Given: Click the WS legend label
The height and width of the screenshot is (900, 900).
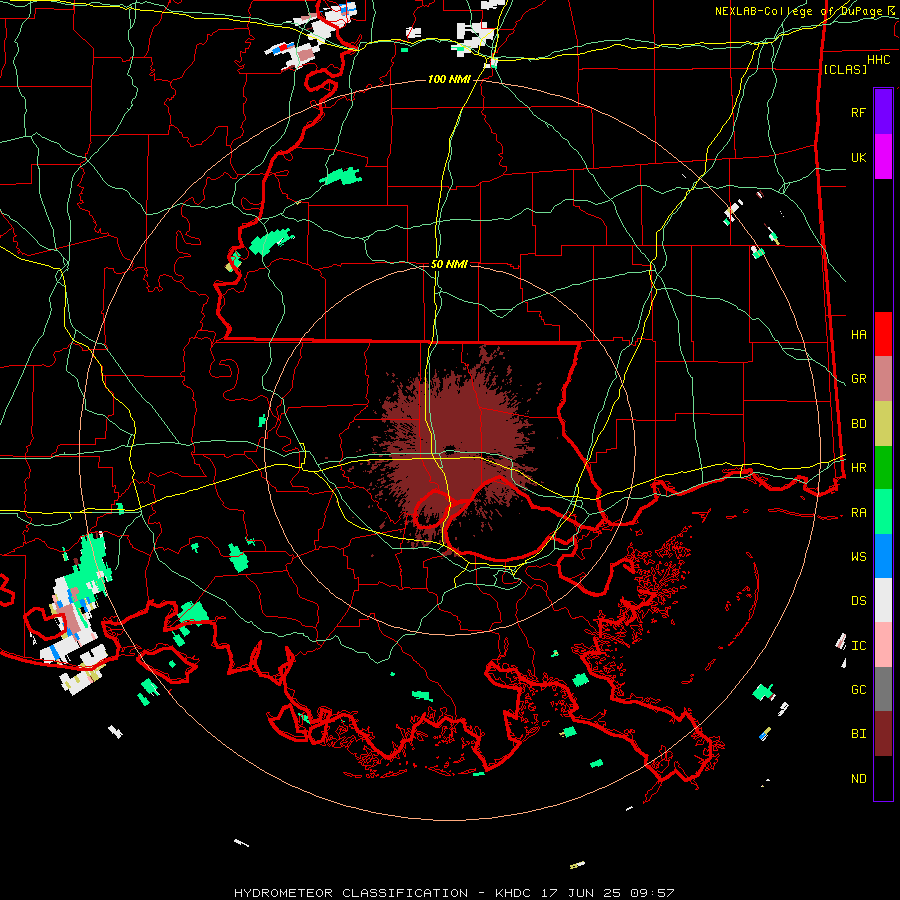Looking at the screenshot, I should tap(858, 557).
